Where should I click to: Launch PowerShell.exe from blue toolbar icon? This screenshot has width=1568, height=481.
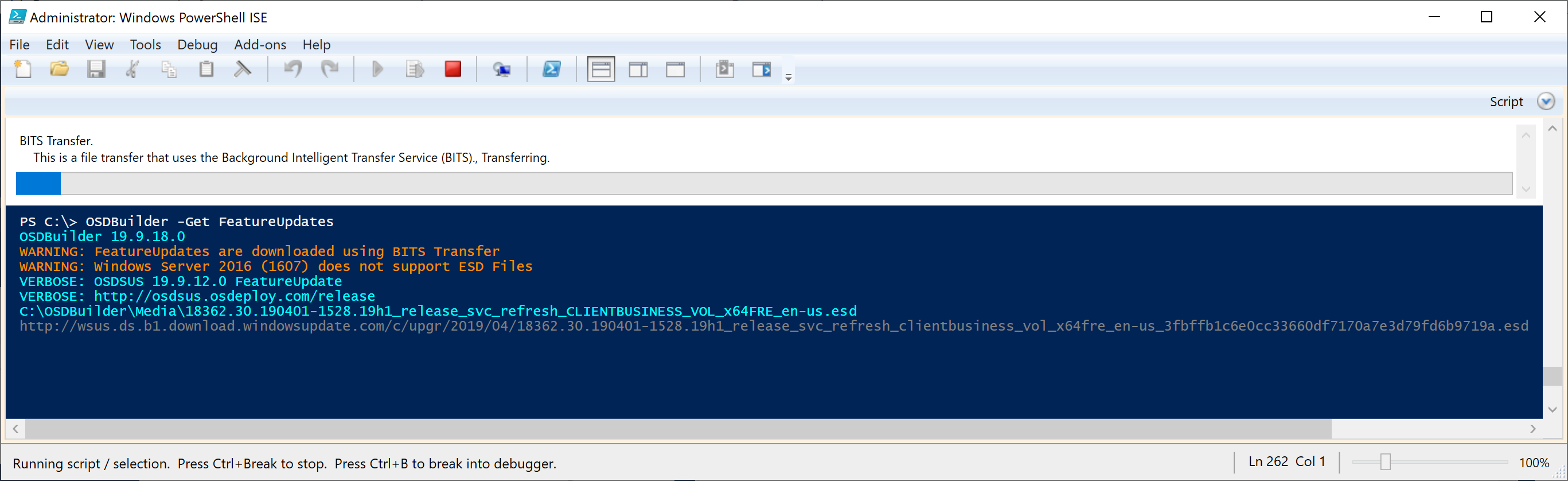552,69
